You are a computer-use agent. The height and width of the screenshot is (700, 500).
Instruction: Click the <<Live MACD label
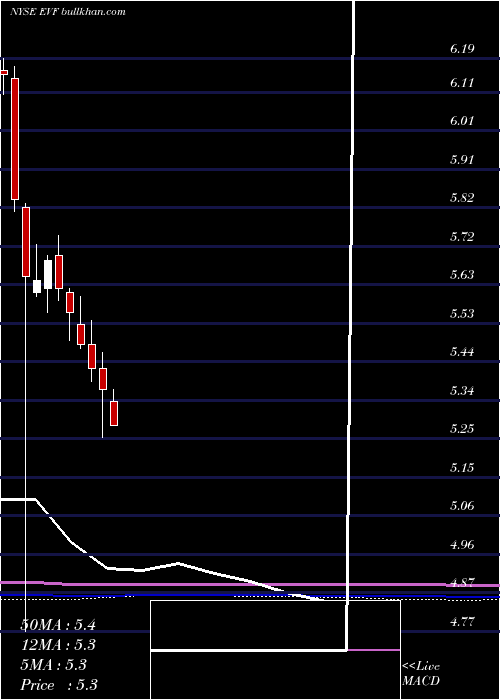[421, 674]
